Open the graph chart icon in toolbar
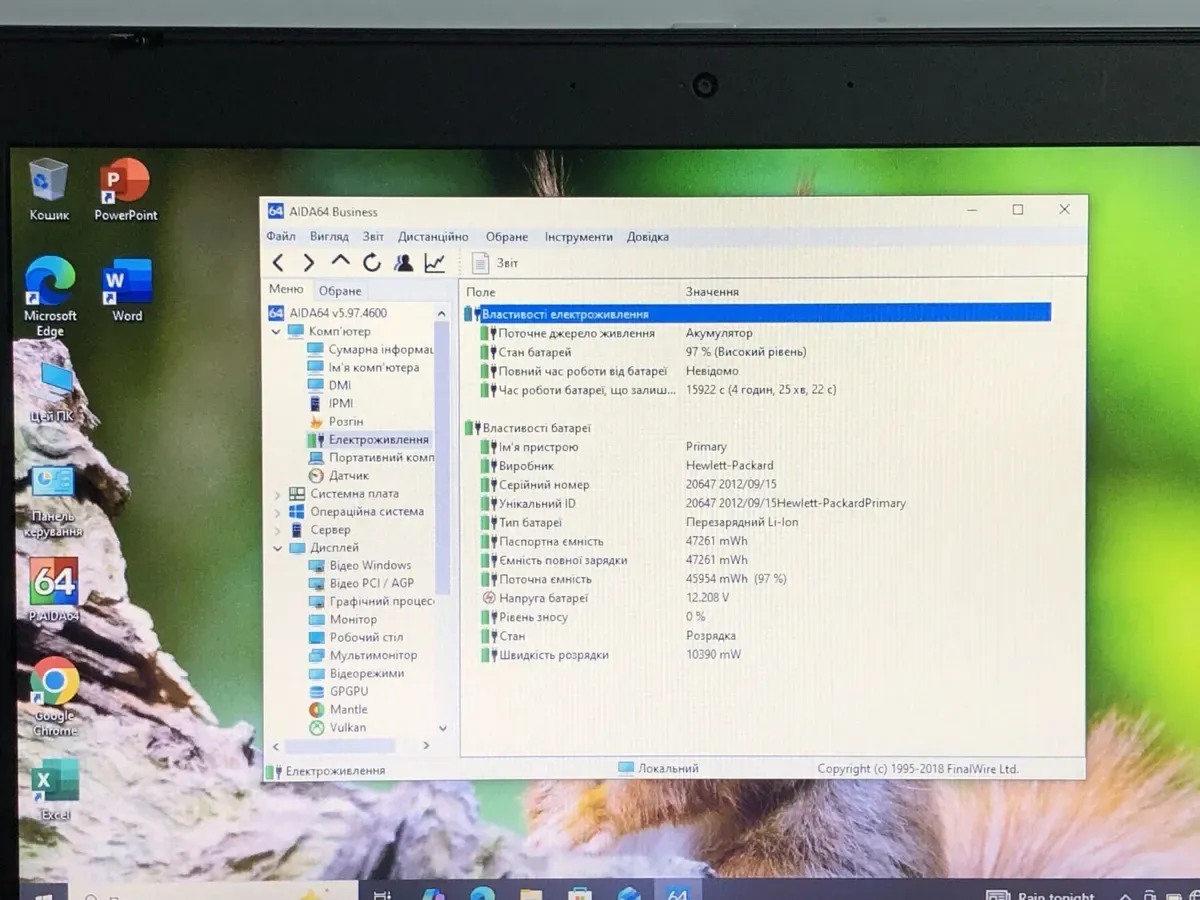This screenshot has height=900, width=1200. click(x=435, y=263)
